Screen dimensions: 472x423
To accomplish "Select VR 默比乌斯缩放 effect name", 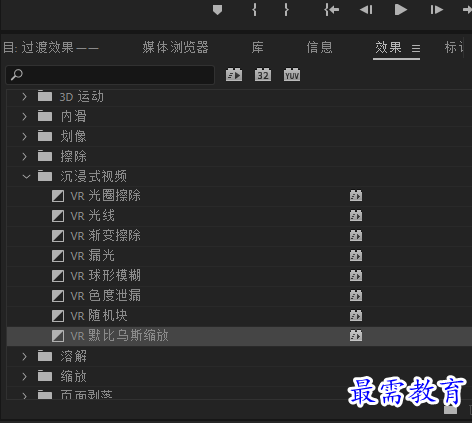I will point(119,336).
